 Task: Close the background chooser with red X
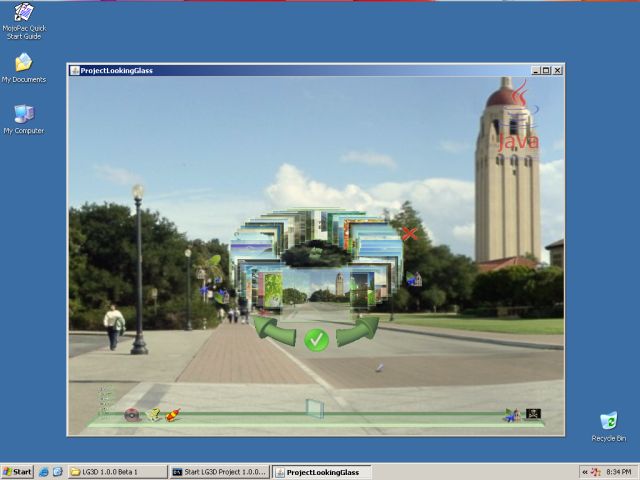click(409, 233)
